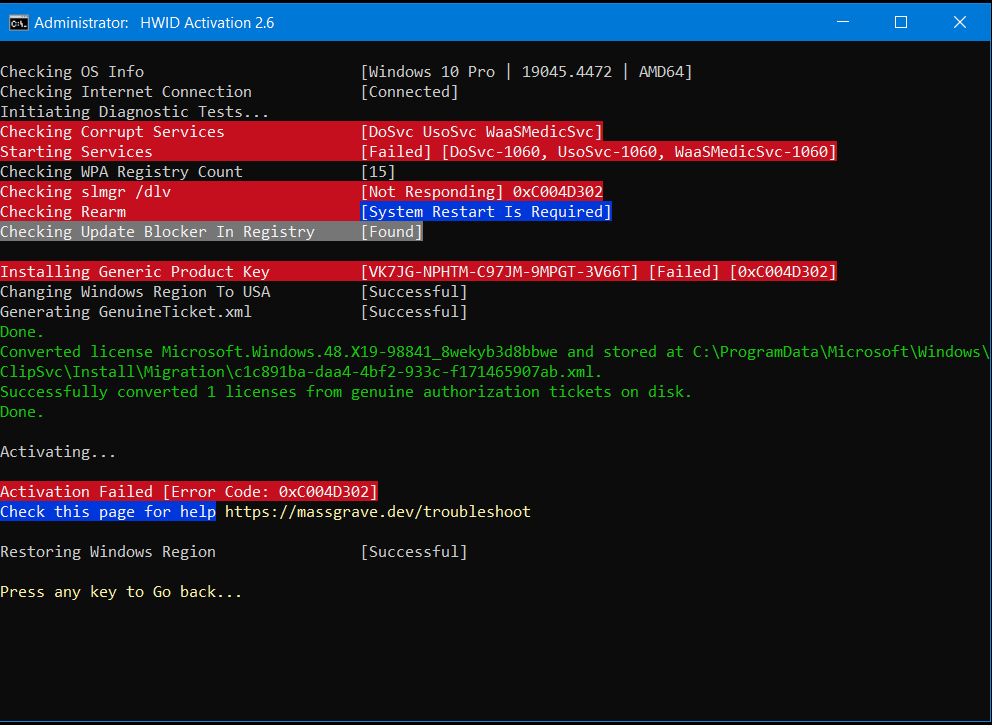Click the 'System Restart Is Required' message
992x725 pixels.
(485, 212)
